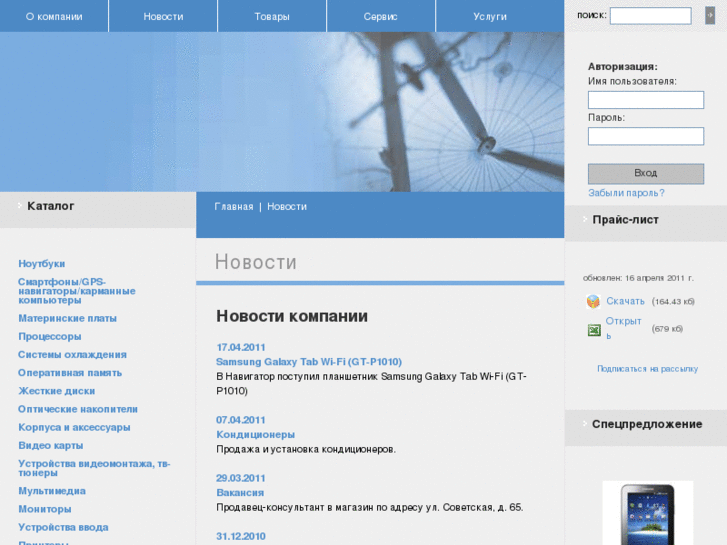The height and width of the screenshot is (545, 727).
Task: Open Материнские платы catalog category
Action: [67, 318]
